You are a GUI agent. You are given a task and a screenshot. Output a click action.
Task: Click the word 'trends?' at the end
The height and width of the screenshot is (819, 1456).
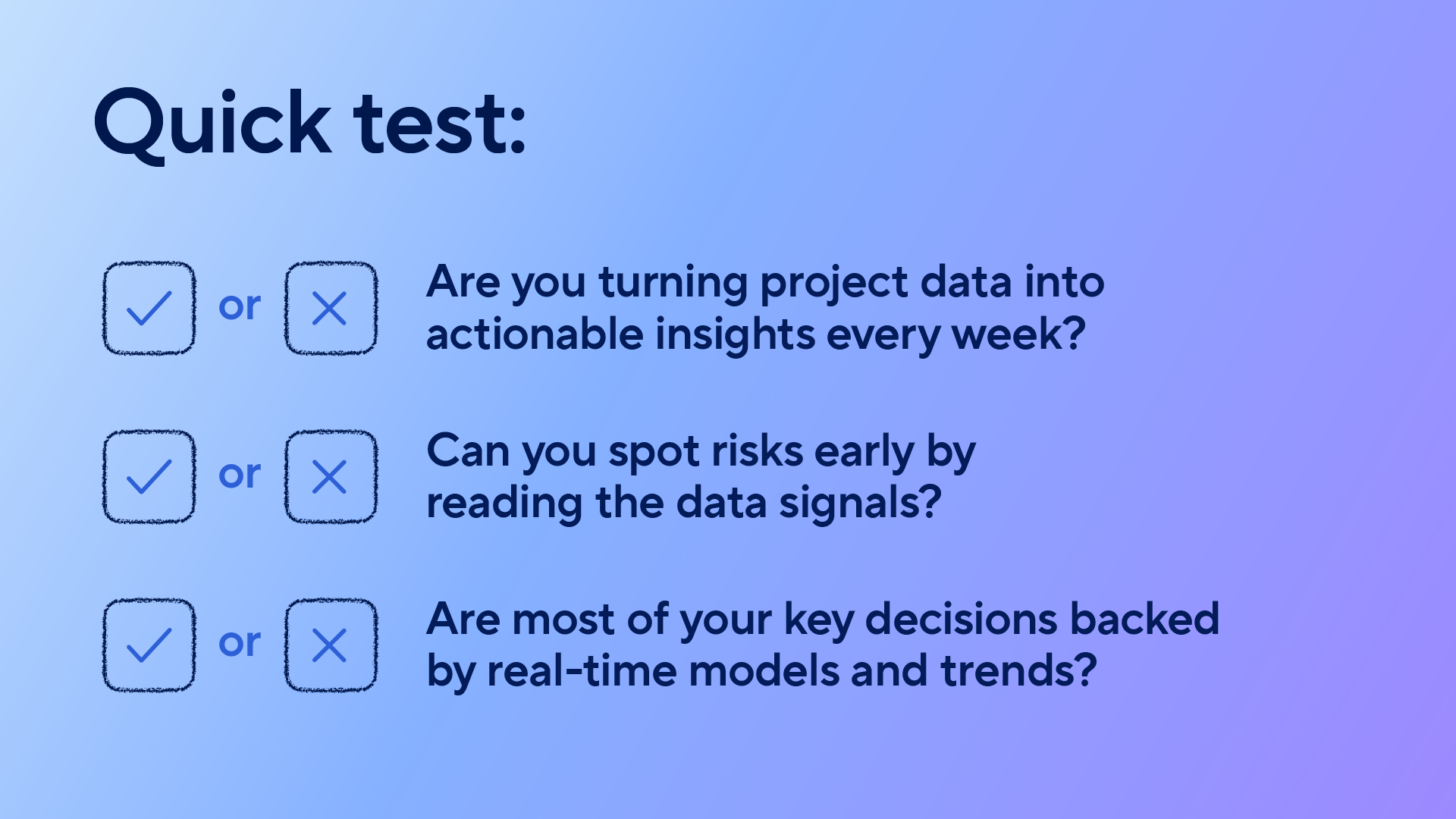pyautogui.click(x=1018, y=671)
